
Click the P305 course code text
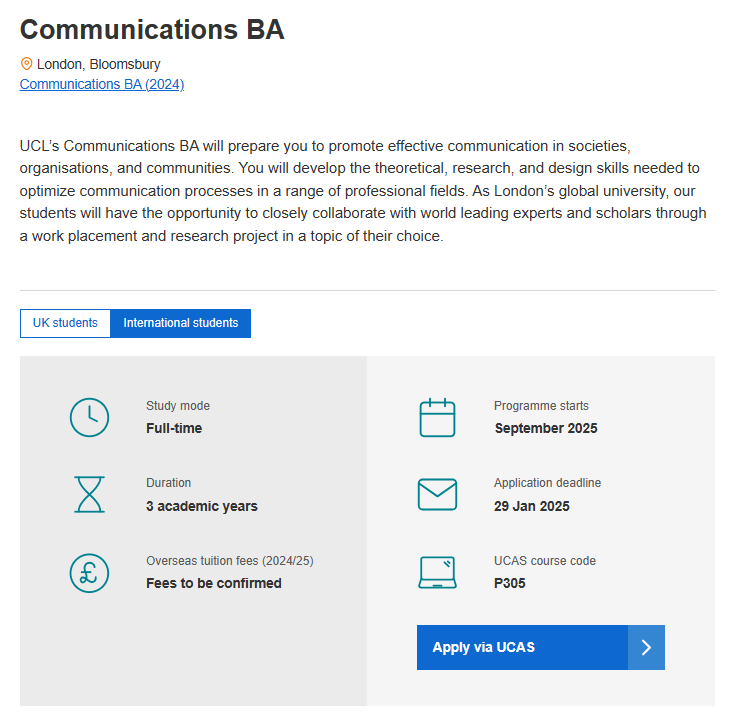pyautogui.click(x=510, y=583)
